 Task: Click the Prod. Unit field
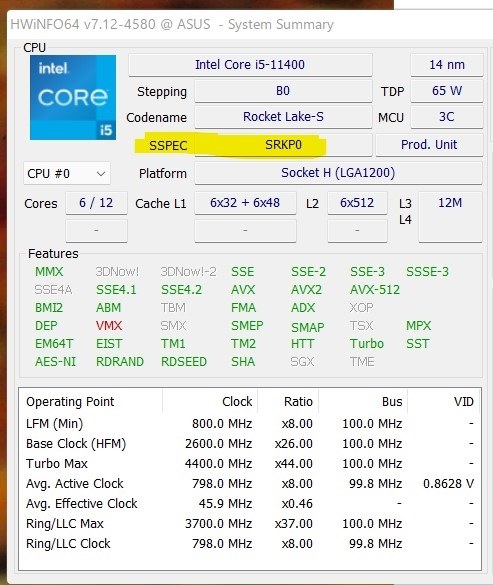tap(429, 145)
